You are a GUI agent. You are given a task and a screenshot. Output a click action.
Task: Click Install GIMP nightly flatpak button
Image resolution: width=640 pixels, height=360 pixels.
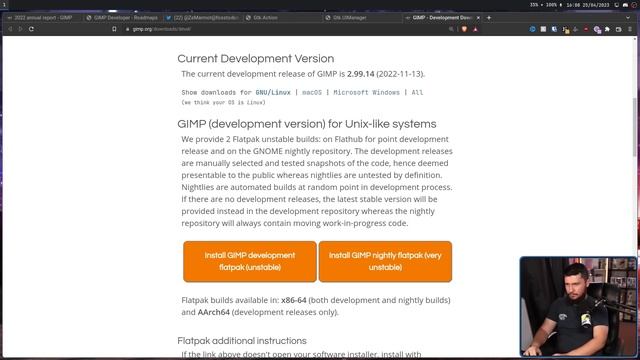pos(385,261)
